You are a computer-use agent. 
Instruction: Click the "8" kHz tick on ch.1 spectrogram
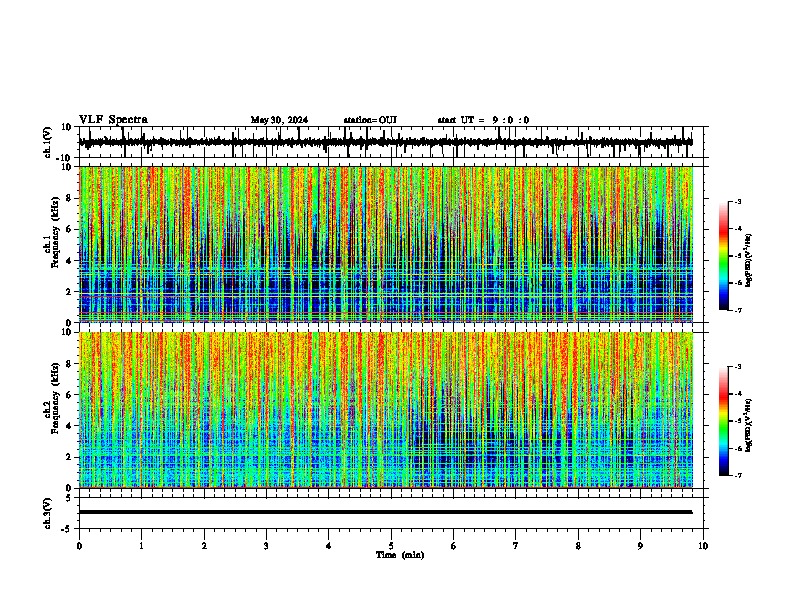point(69,198)
